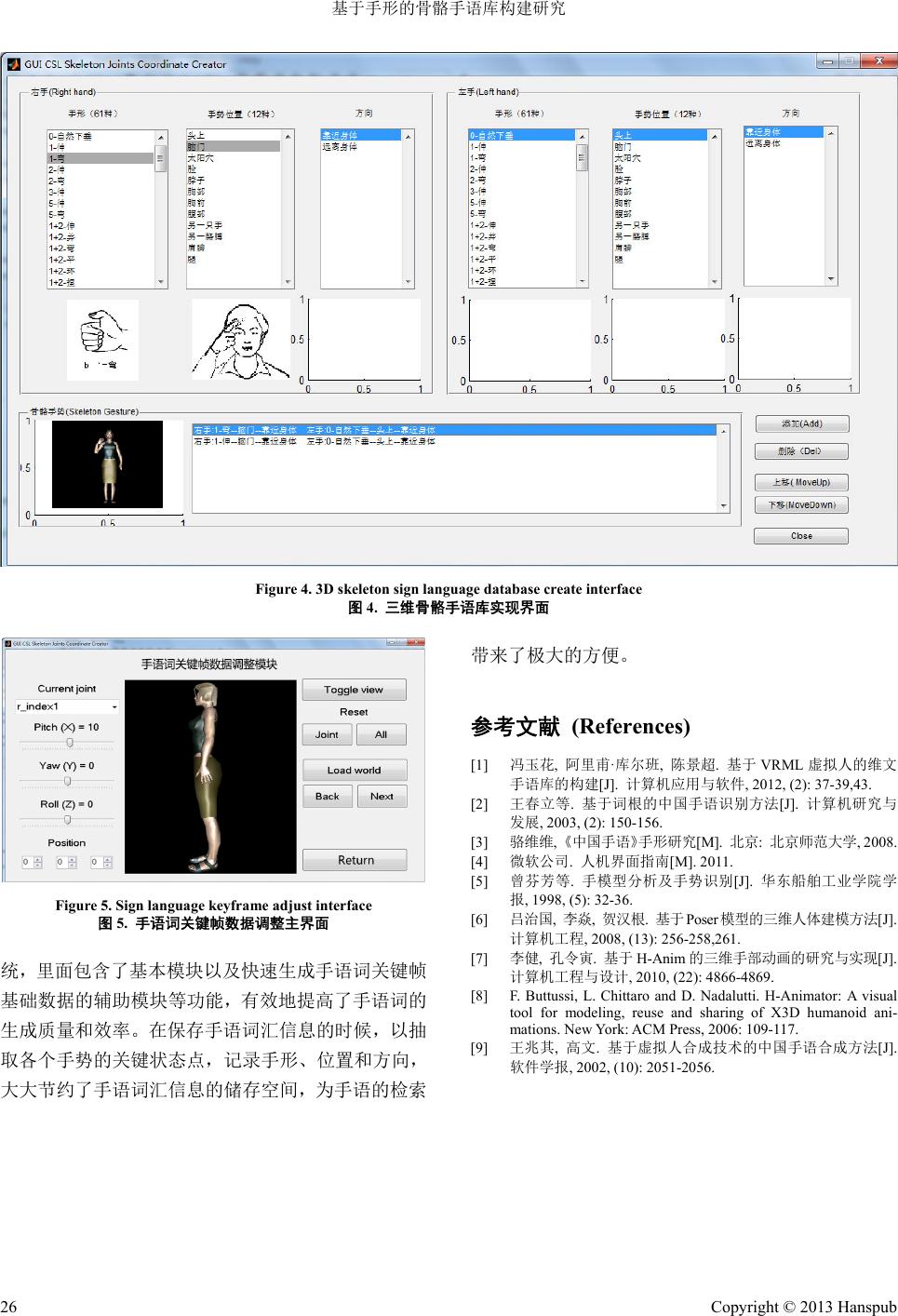Go to Next keyframe
Image resolution: width=898 pixels, height=1316 pixels.
382,797
